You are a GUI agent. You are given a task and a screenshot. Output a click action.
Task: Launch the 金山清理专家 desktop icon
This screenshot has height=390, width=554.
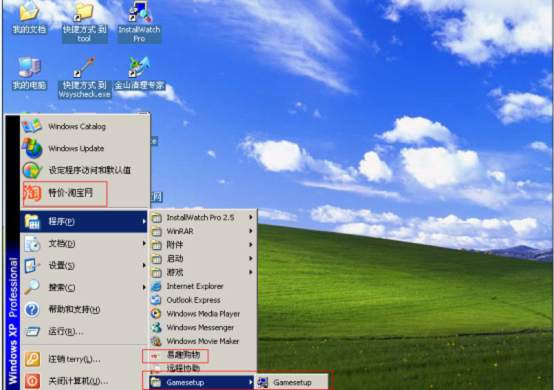tap(139, 73)
